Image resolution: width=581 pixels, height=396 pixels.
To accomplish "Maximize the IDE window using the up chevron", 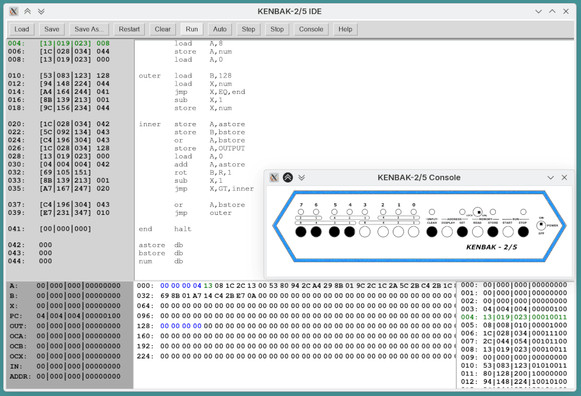I will click(x=552, y=11).
